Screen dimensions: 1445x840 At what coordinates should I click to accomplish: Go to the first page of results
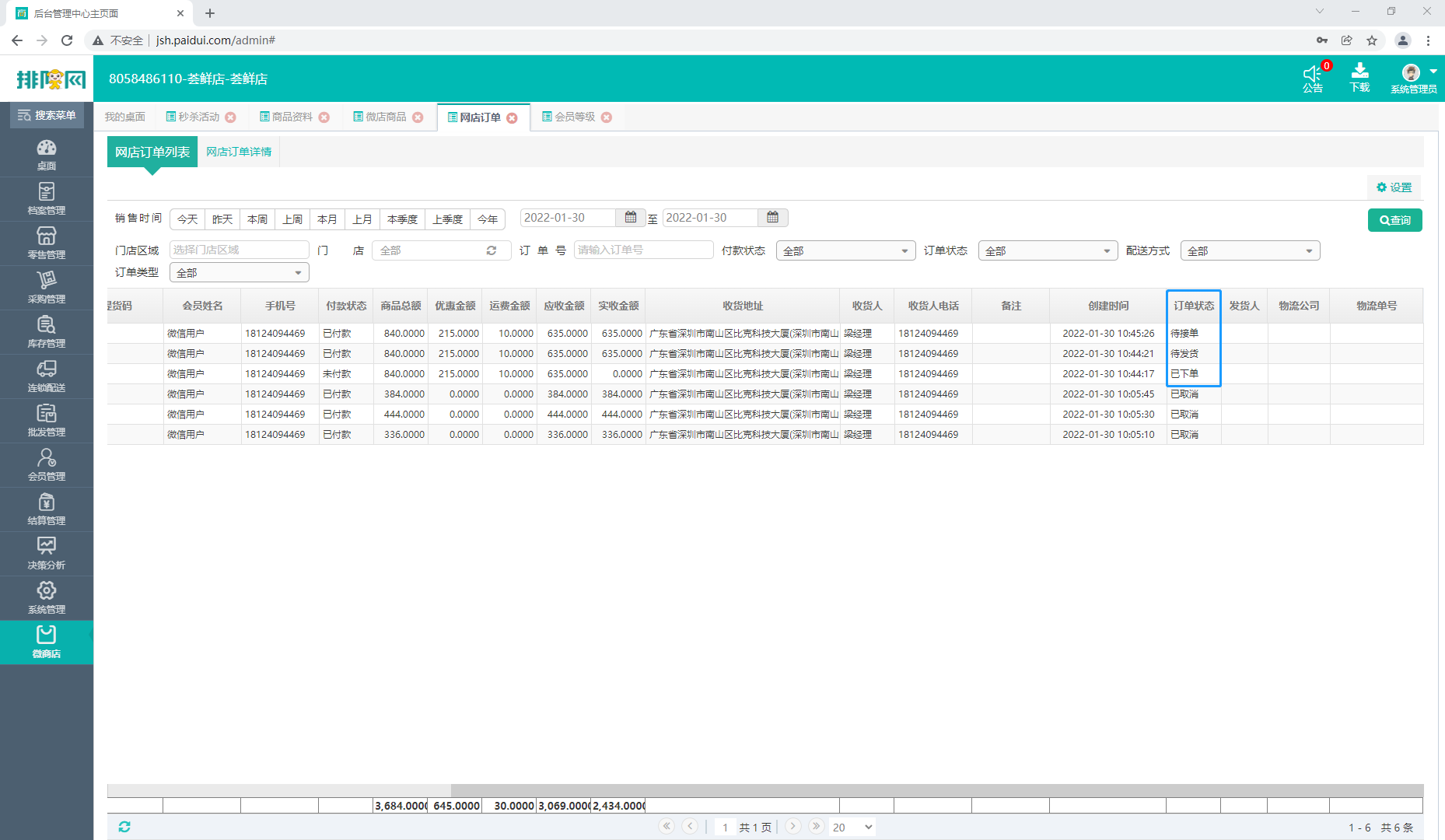667,827
